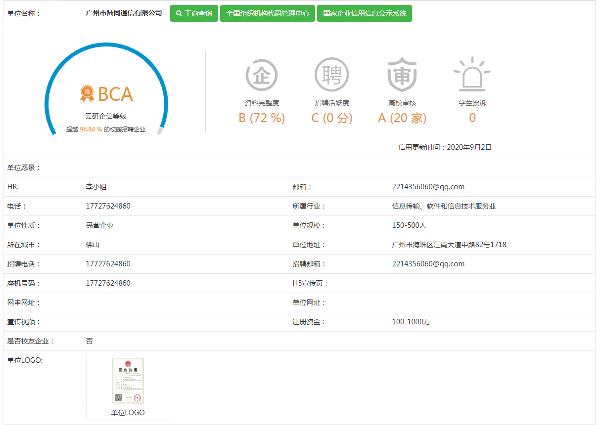This screenshot has height=425, width=600.
Task: Click the A (20 家) score text
Action: point(400,118)
